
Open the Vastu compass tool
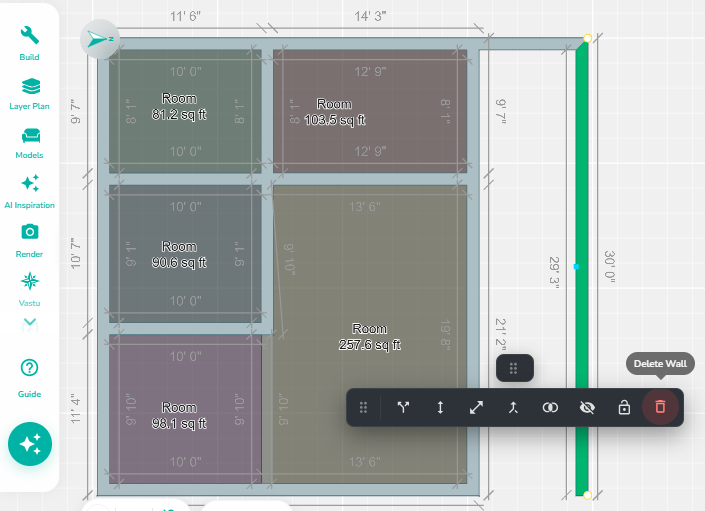click(30, 289)
